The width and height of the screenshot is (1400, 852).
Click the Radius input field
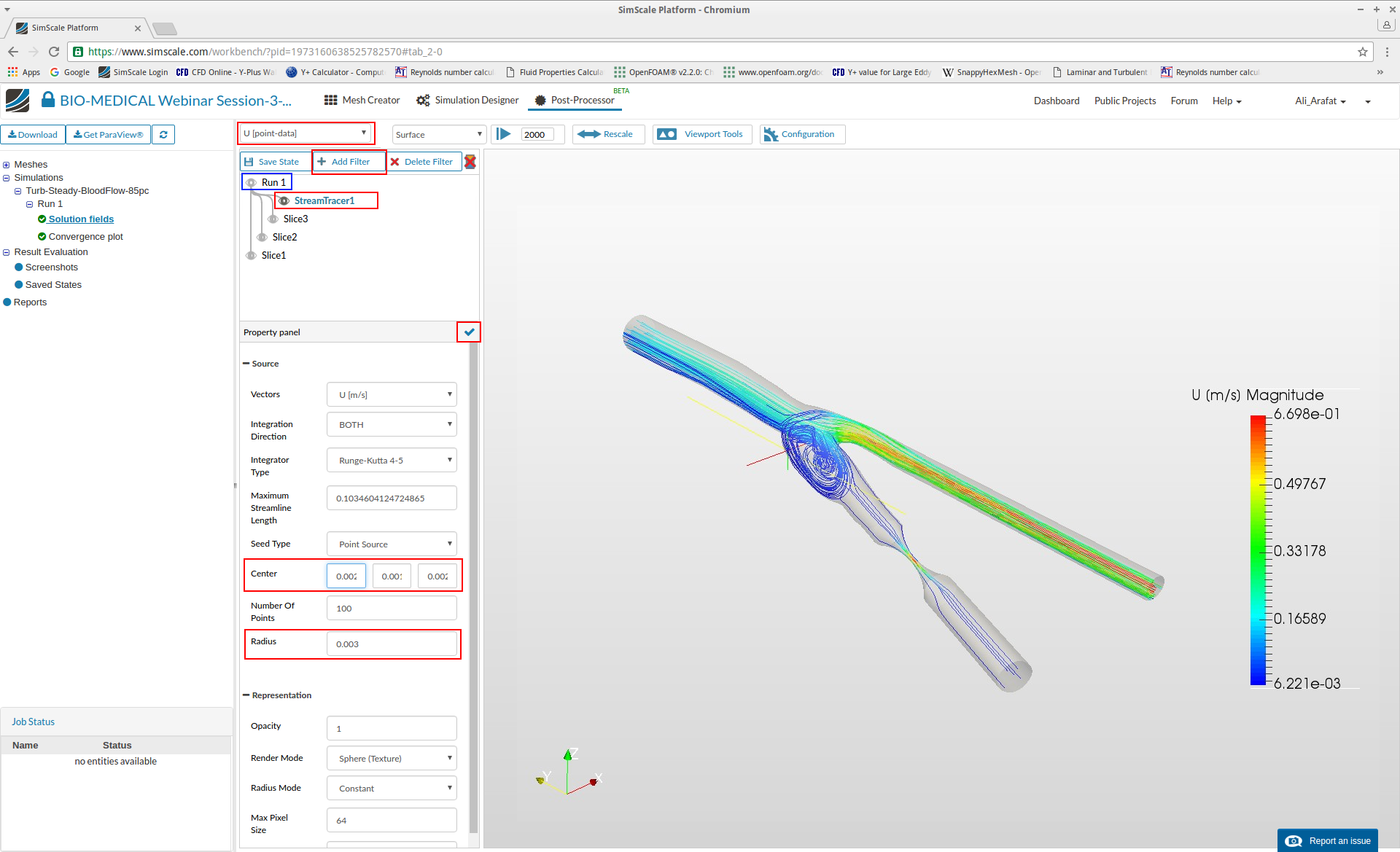coord(392,644)
